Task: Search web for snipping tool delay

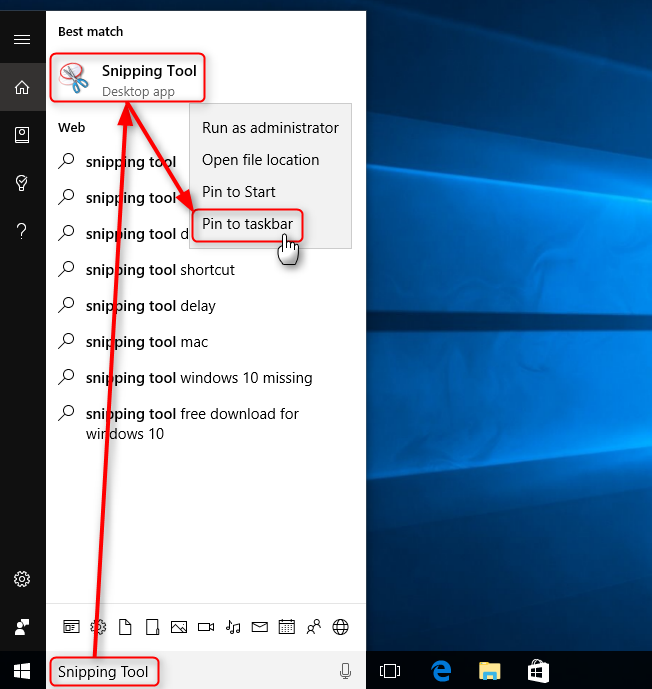Action: pyautogui.click(x=206, y=306)
